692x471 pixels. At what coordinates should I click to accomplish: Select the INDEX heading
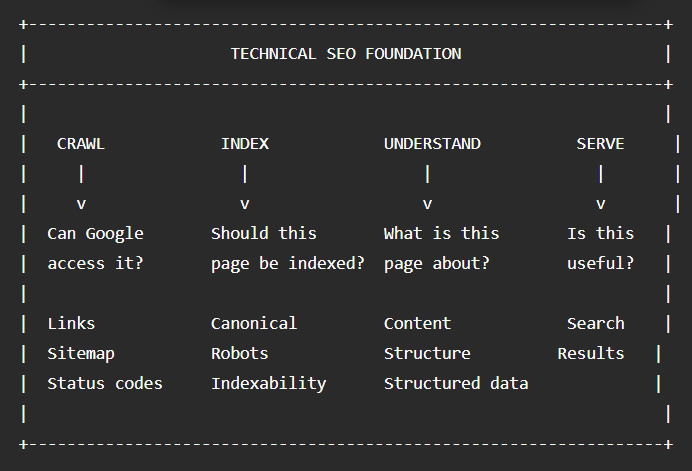(x=245, y=144)
